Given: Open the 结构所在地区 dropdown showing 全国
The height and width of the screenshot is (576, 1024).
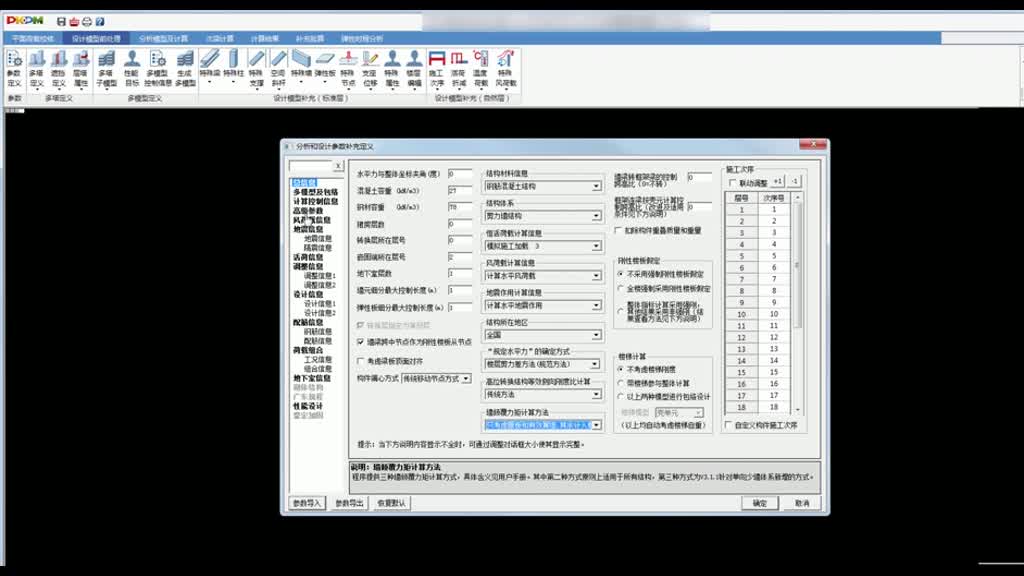Looking at the screenshot, I should (x=596, y=334).
